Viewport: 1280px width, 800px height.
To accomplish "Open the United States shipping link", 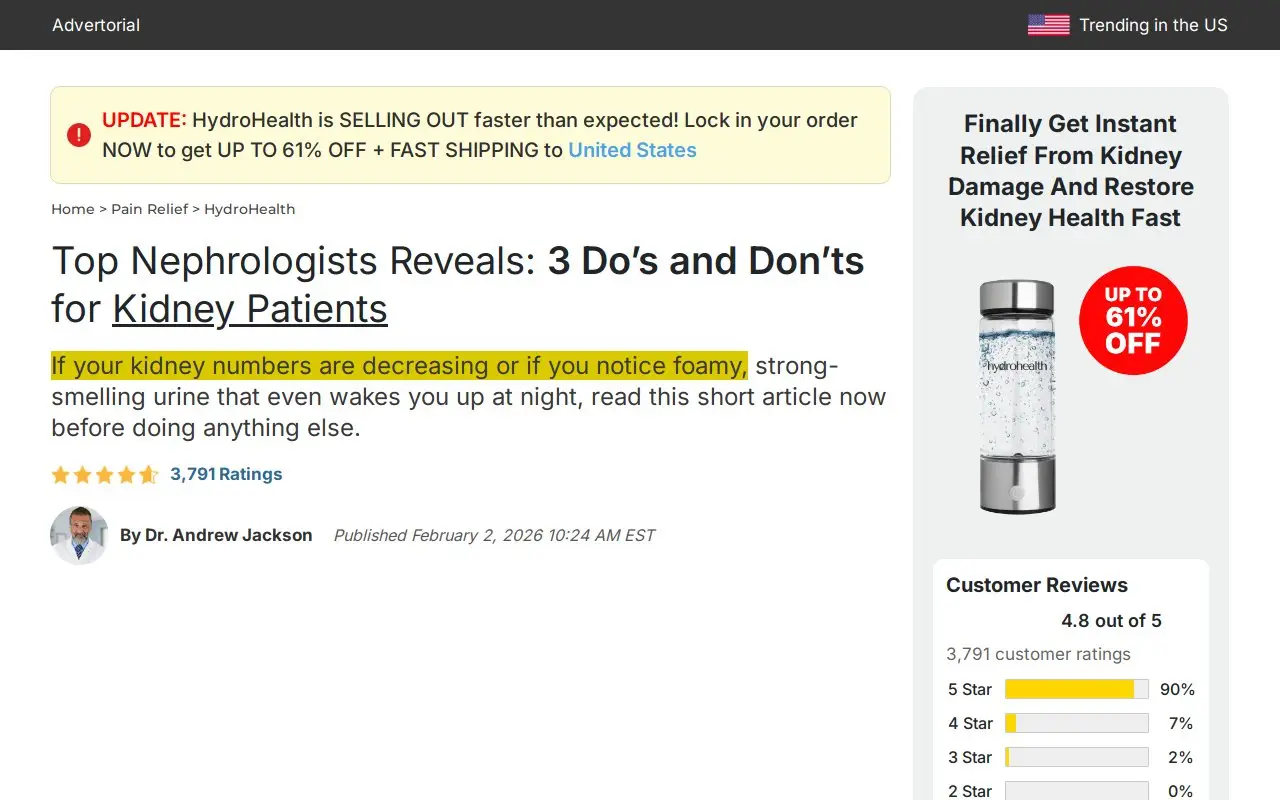I will (x=632, y=150).
